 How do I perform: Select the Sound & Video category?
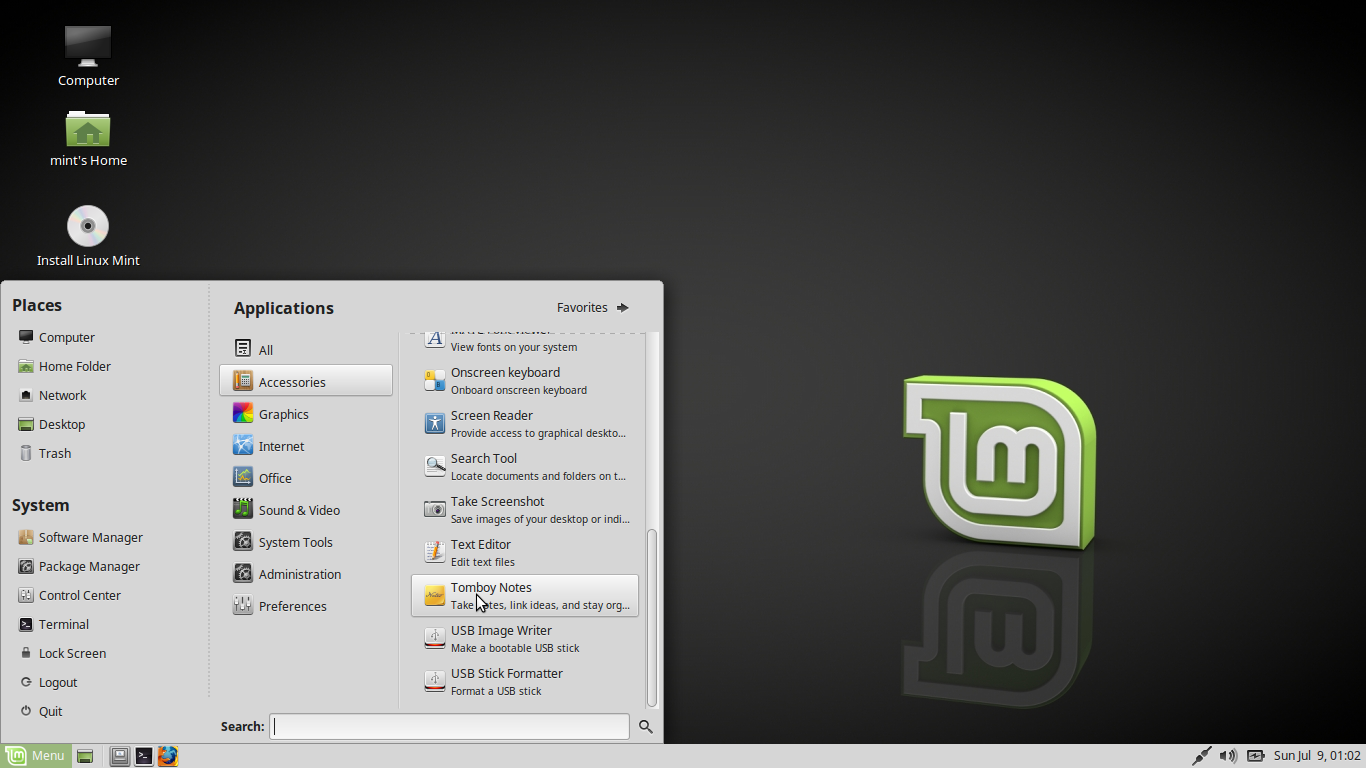tap(306, 509)
